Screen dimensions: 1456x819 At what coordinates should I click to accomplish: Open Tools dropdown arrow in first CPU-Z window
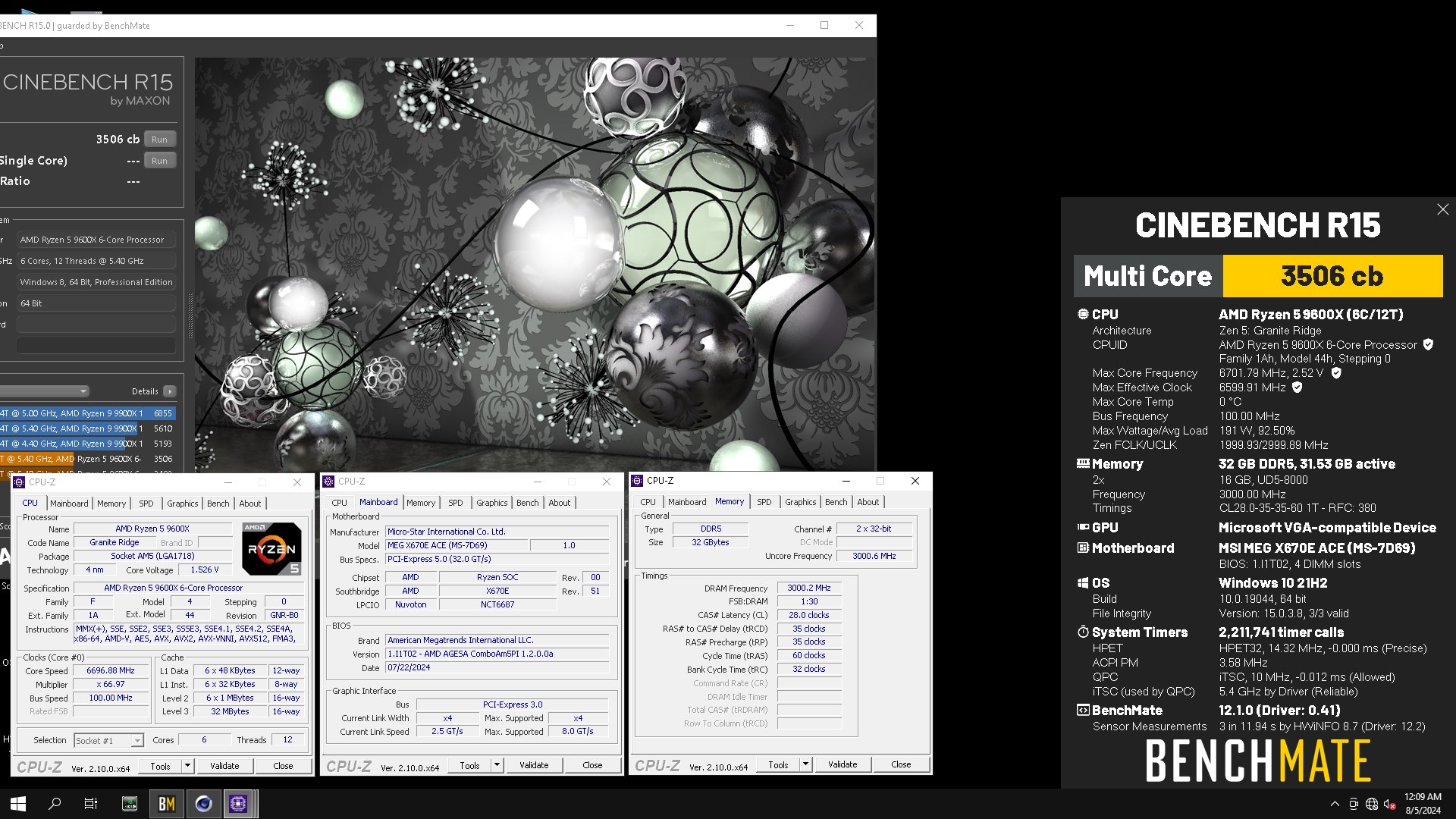pos(187,766)
